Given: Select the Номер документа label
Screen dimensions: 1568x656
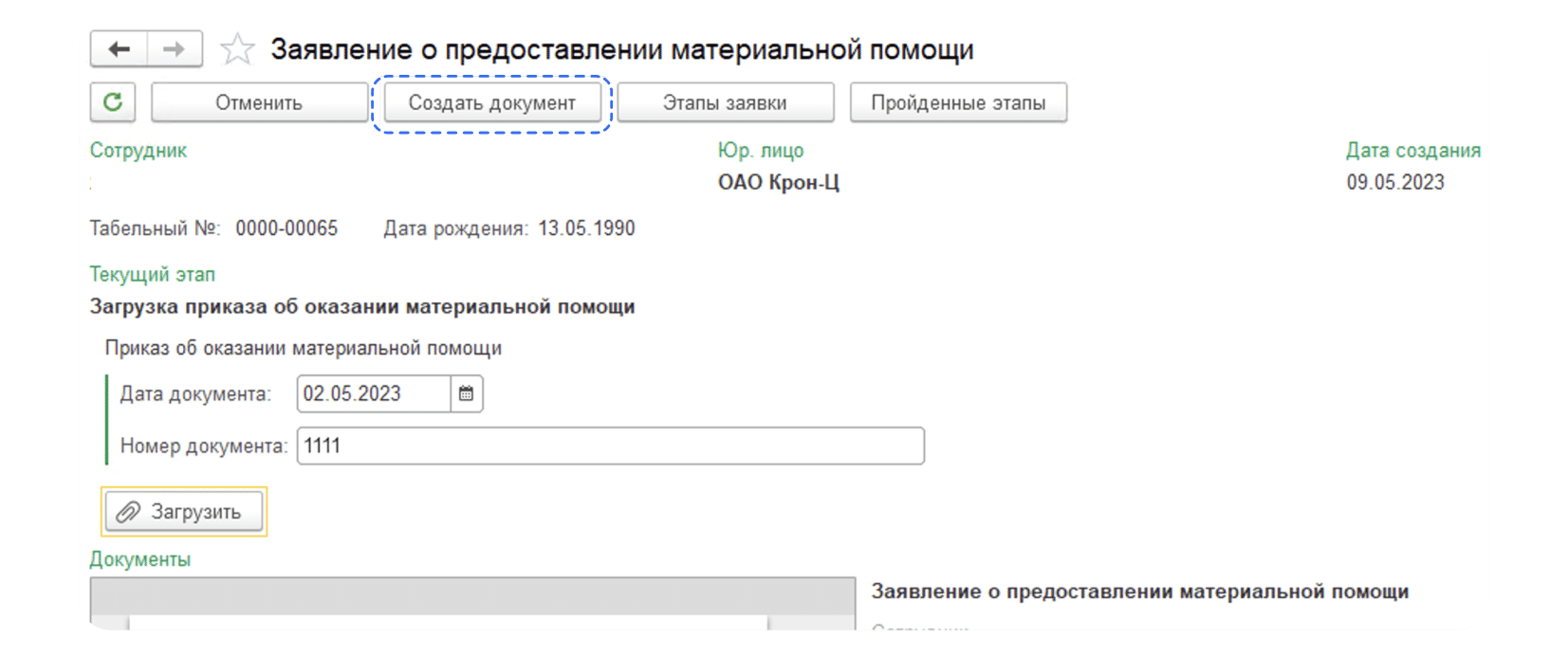Looking at the screenshot, I should tap(204, 446).
